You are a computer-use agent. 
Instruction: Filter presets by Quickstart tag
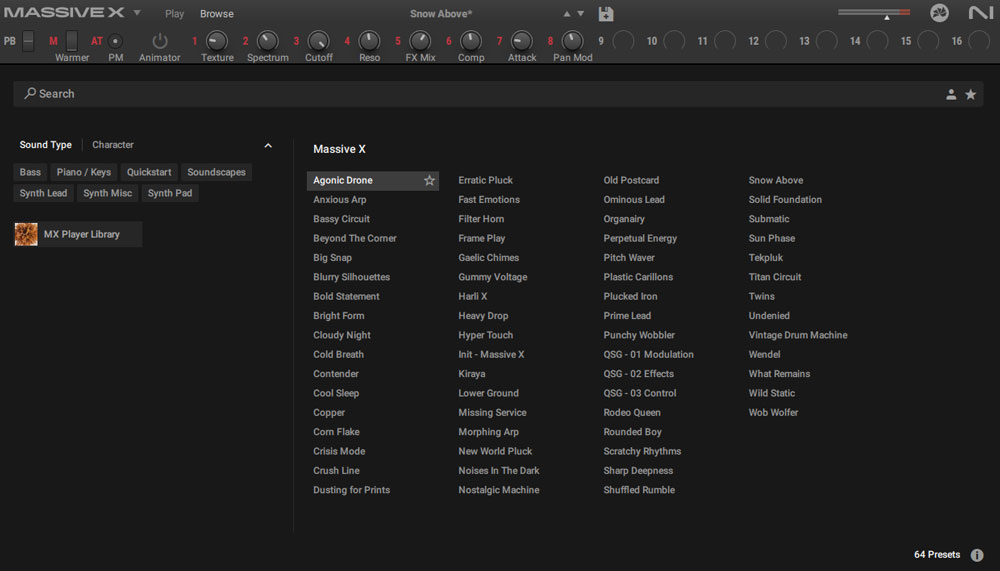pyautogui.click(x=149, y=172)
